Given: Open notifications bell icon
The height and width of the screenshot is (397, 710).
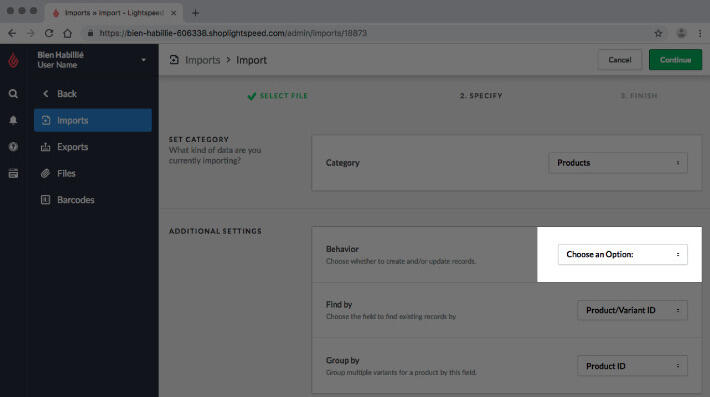Looking at the screenshot, I should pyautogui.click(x=13, y=120).
